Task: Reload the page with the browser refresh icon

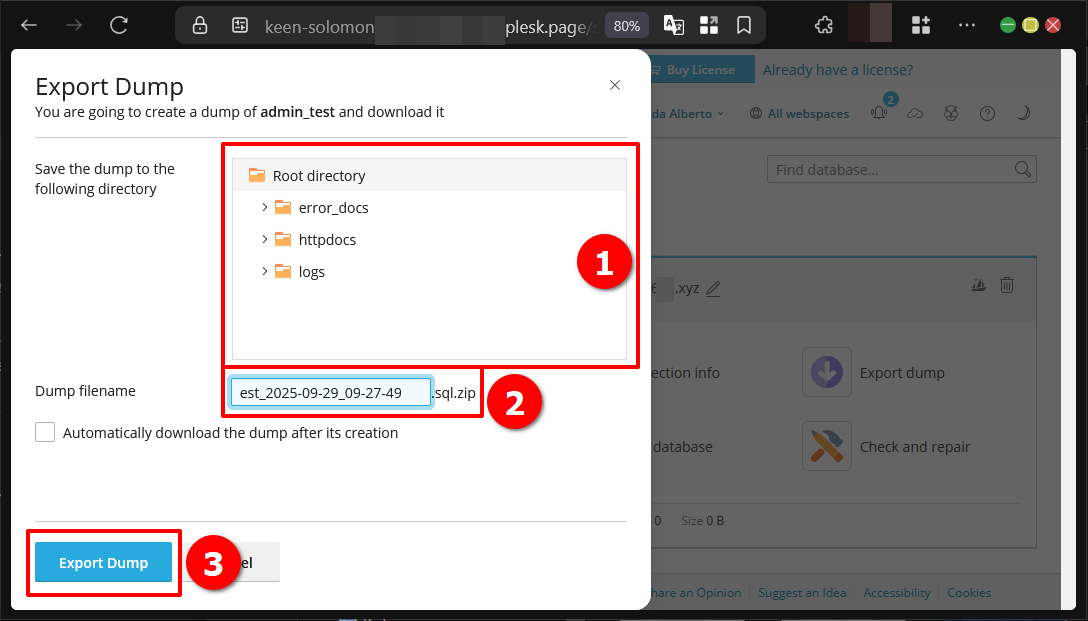Action: [118, 24]
